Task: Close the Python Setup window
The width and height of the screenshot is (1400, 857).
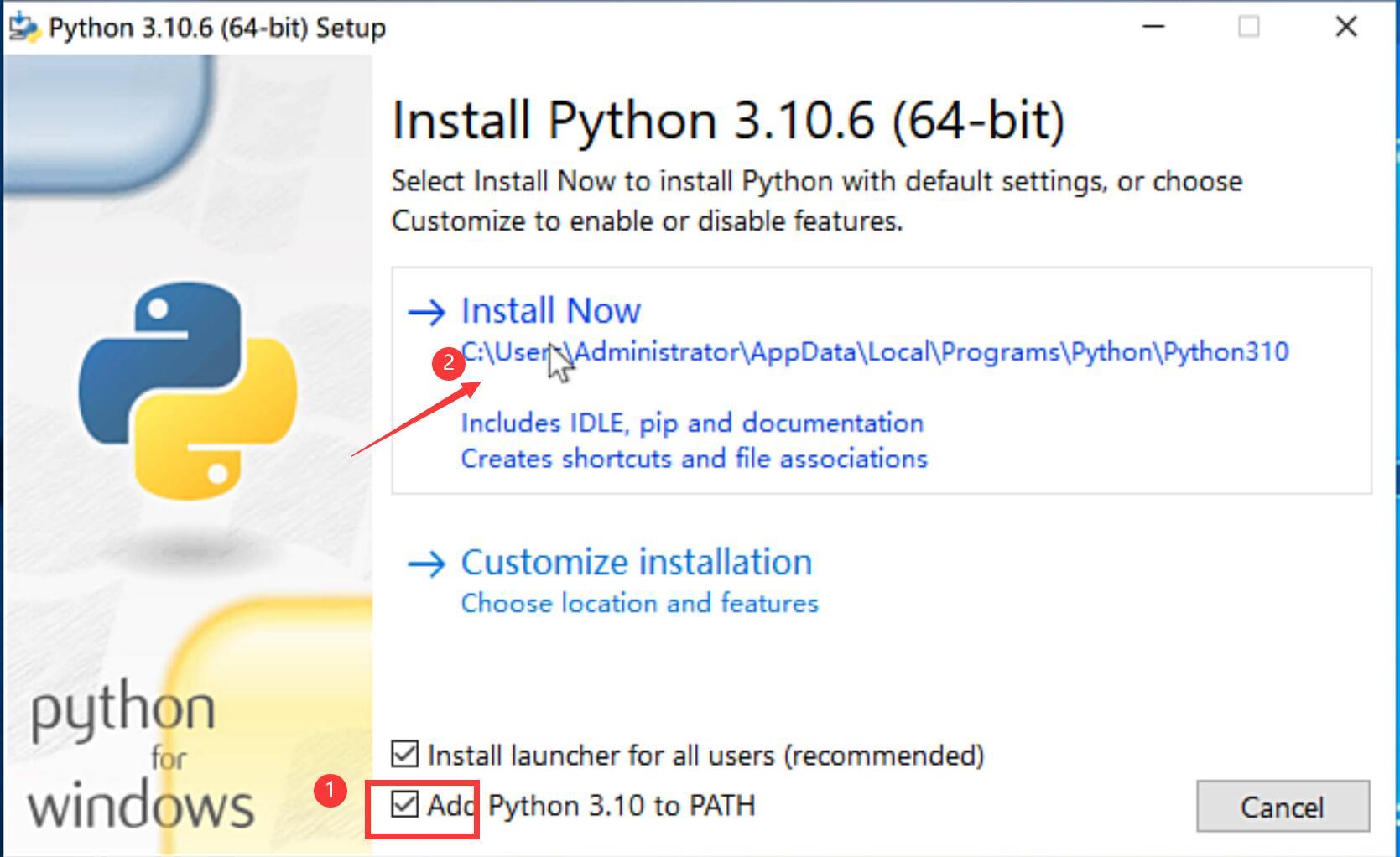Action: pos(1345,27)
